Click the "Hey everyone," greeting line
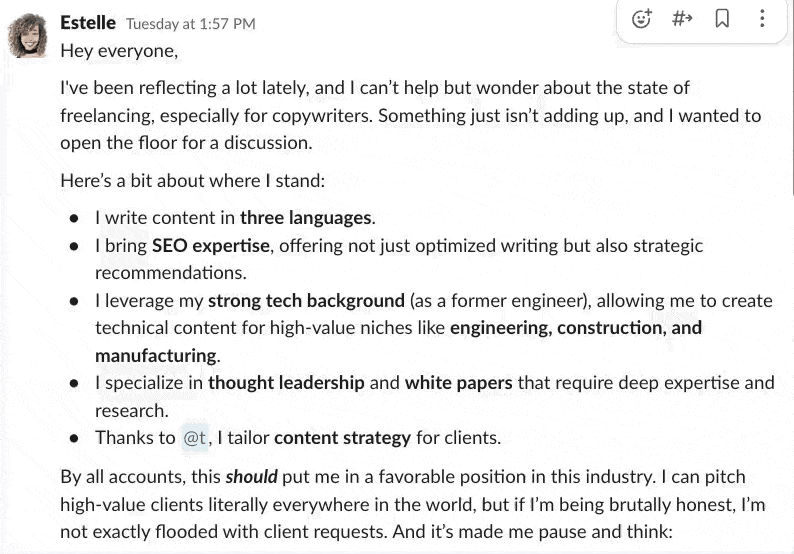This screenshot has height=554, width=794. [119, 48]
